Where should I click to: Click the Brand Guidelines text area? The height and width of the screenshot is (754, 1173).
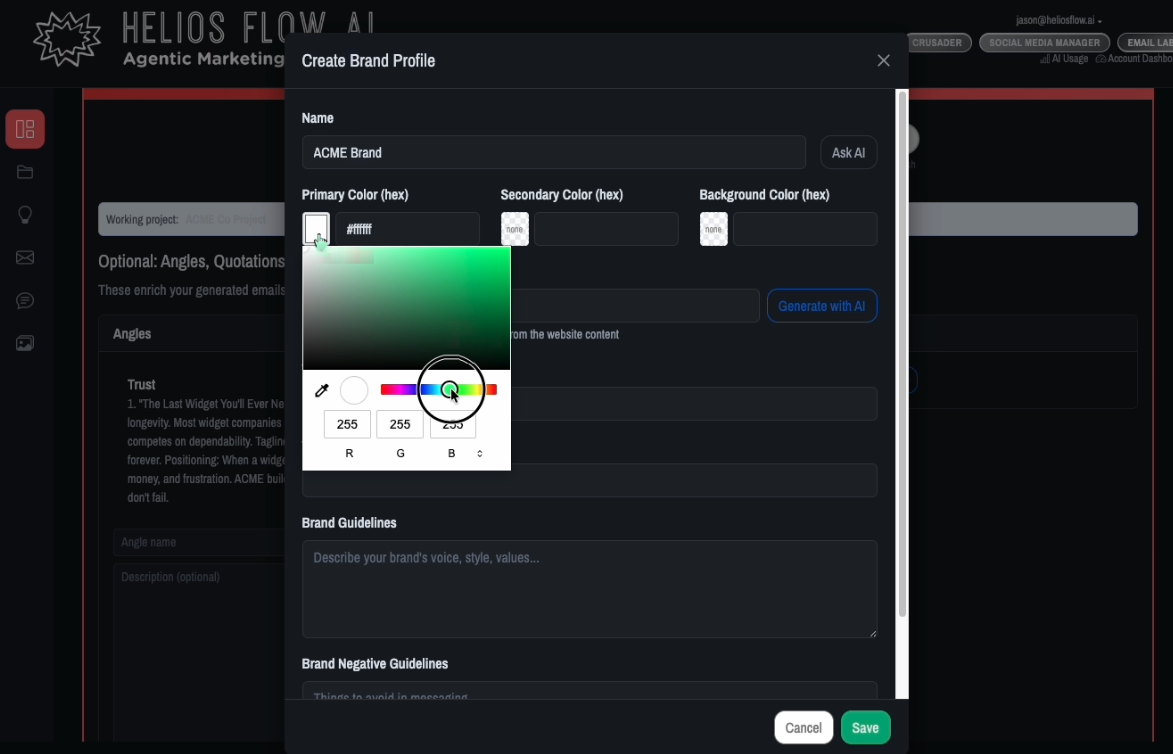click(x=589, y=589)
